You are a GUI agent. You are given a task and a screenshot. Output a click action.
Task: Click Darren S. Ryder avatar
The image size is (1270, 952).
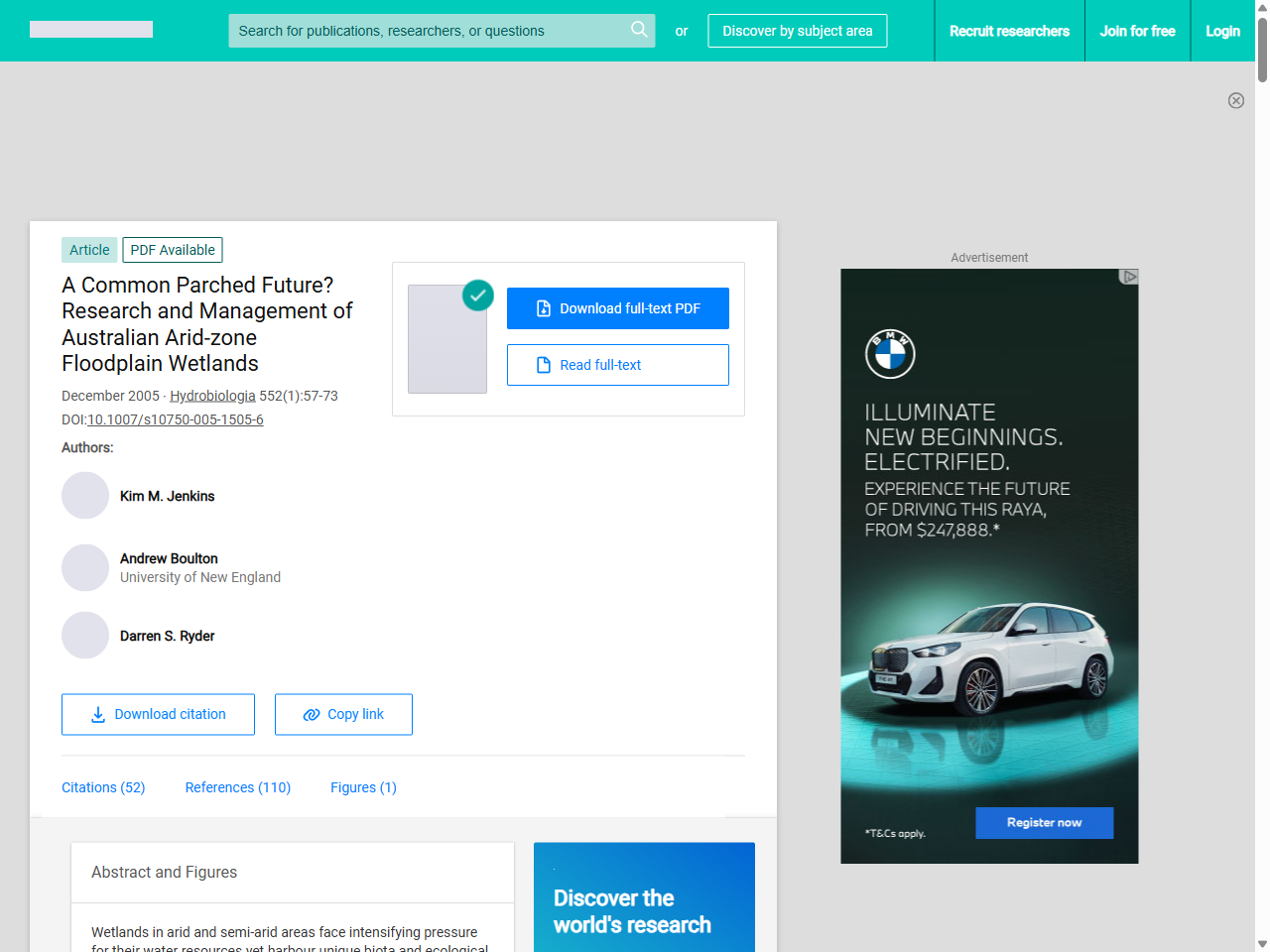coord(85,636)
